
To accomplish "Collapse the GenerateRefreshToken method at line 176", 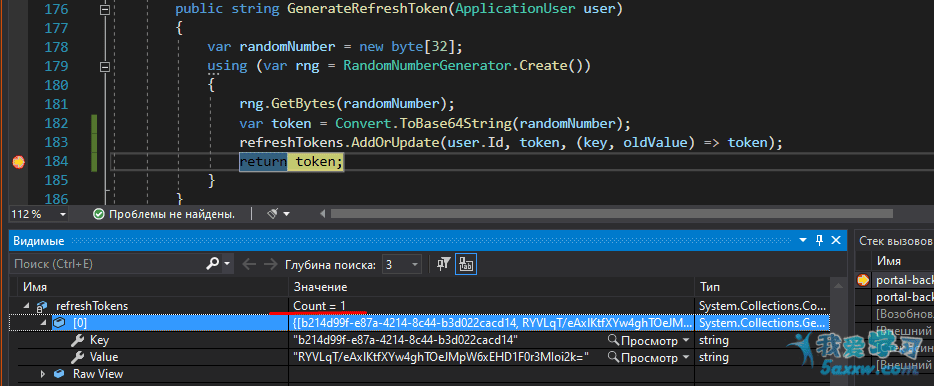I will coord(105,10).
